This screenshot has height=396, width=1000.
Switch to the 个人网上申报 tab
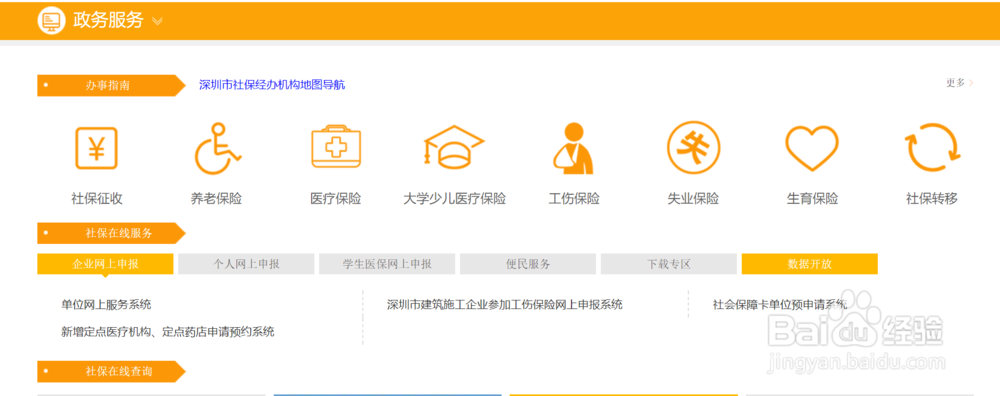click(x=246, y=264)
